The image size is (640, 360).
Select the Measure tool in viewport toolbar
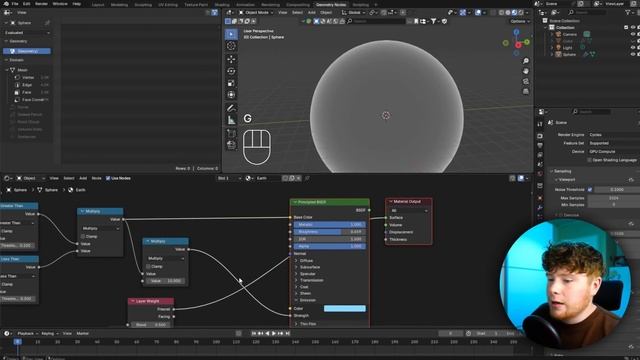coord(231,120)
